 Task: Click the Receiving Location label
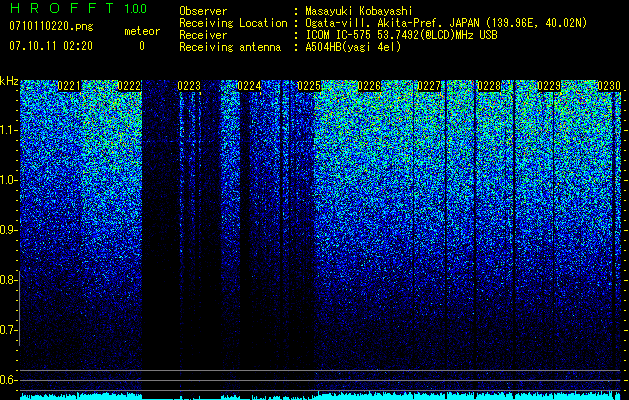click(233, 23)
